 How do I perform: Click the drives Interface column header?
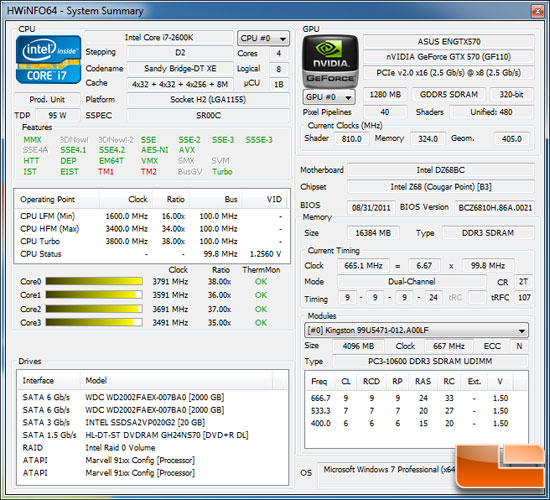pos(49,381)
